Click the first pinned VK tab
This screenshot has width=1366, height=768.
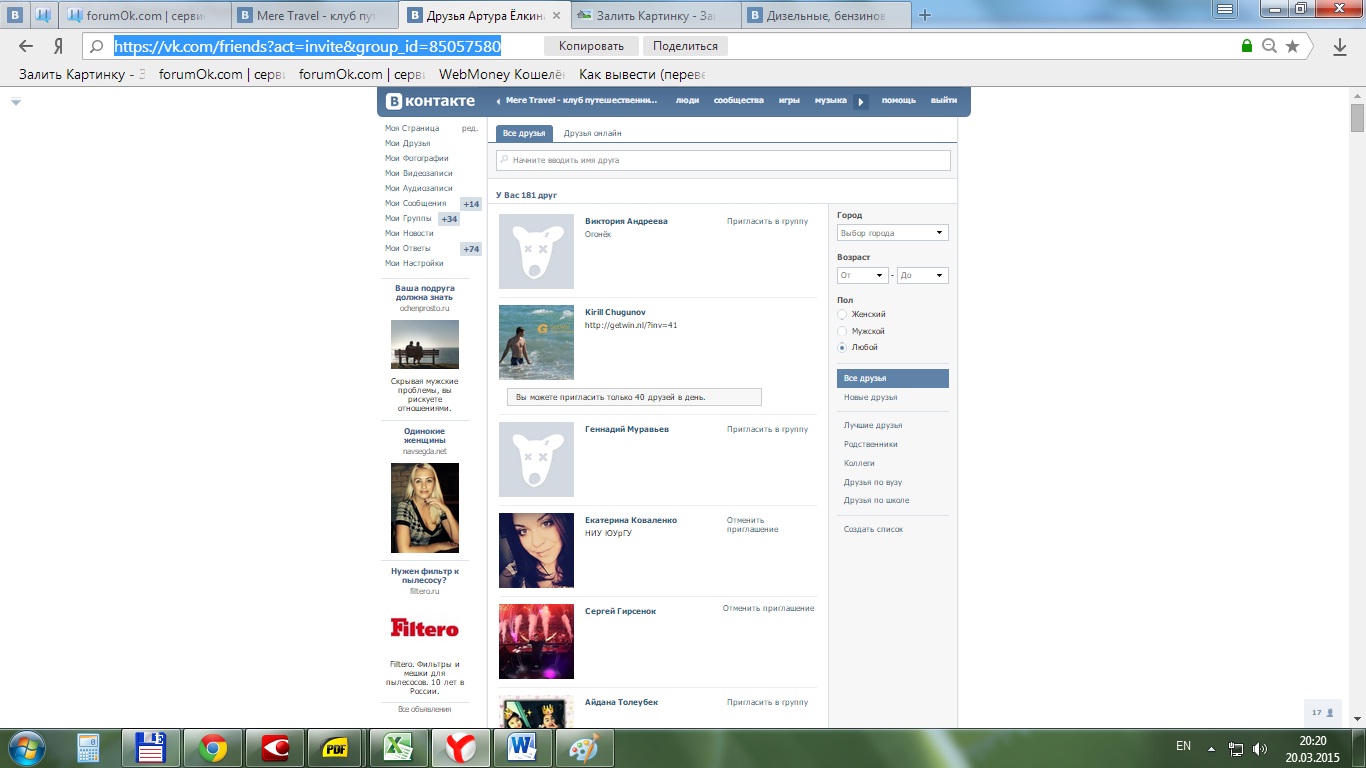(x=15, y=15)
